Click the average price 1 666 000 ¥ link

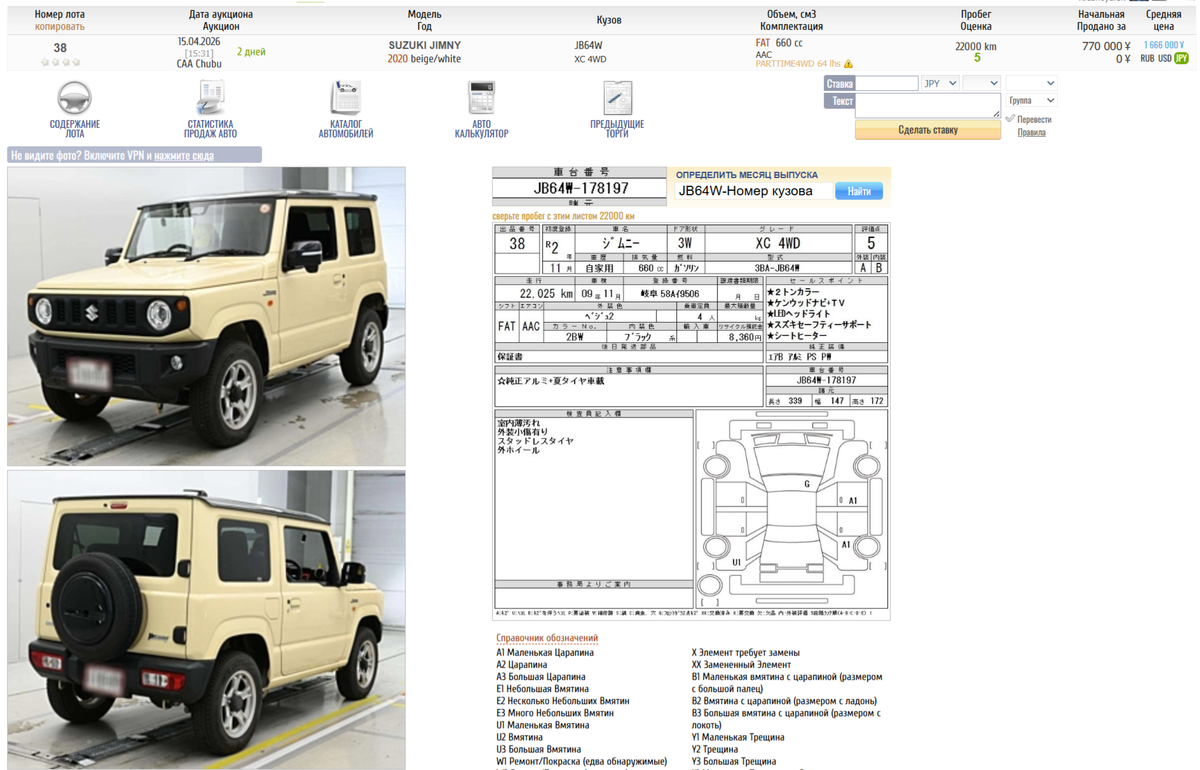tap(1163, 46)
